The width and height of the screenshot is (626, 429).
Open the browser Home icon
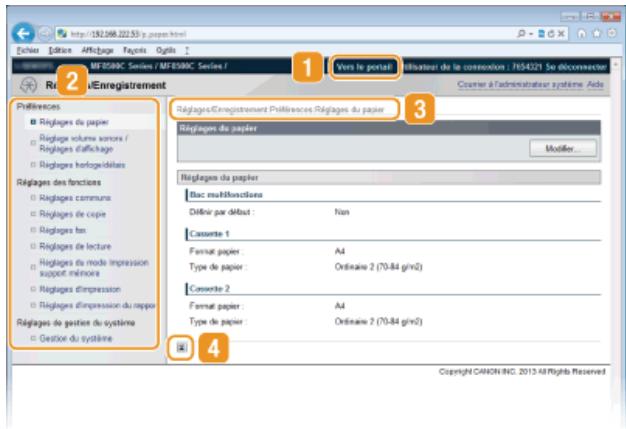pyautogui.click(x=581, y=34)
